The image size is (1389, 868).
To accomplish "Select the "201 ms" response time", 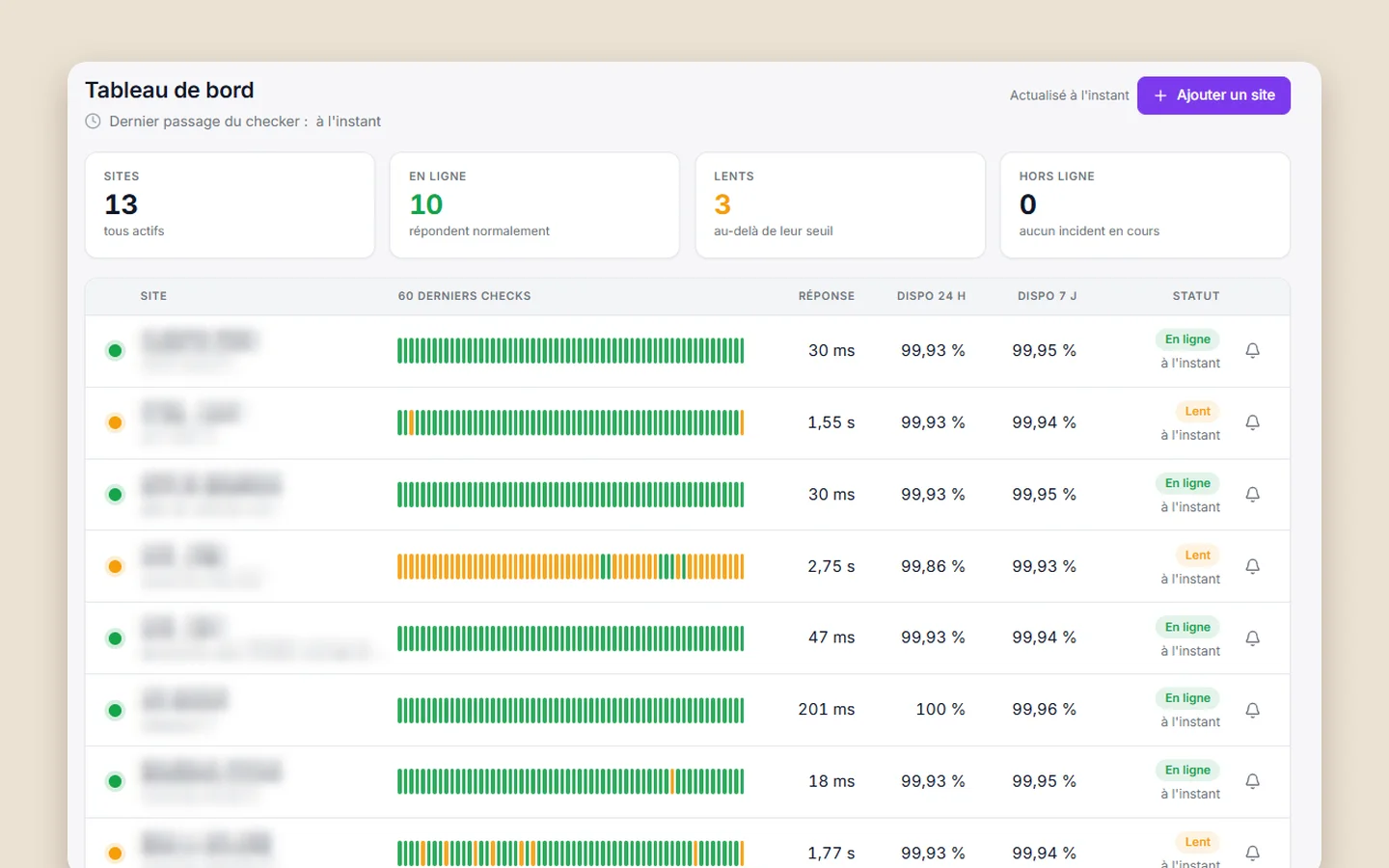I will [x=827, y=710].
